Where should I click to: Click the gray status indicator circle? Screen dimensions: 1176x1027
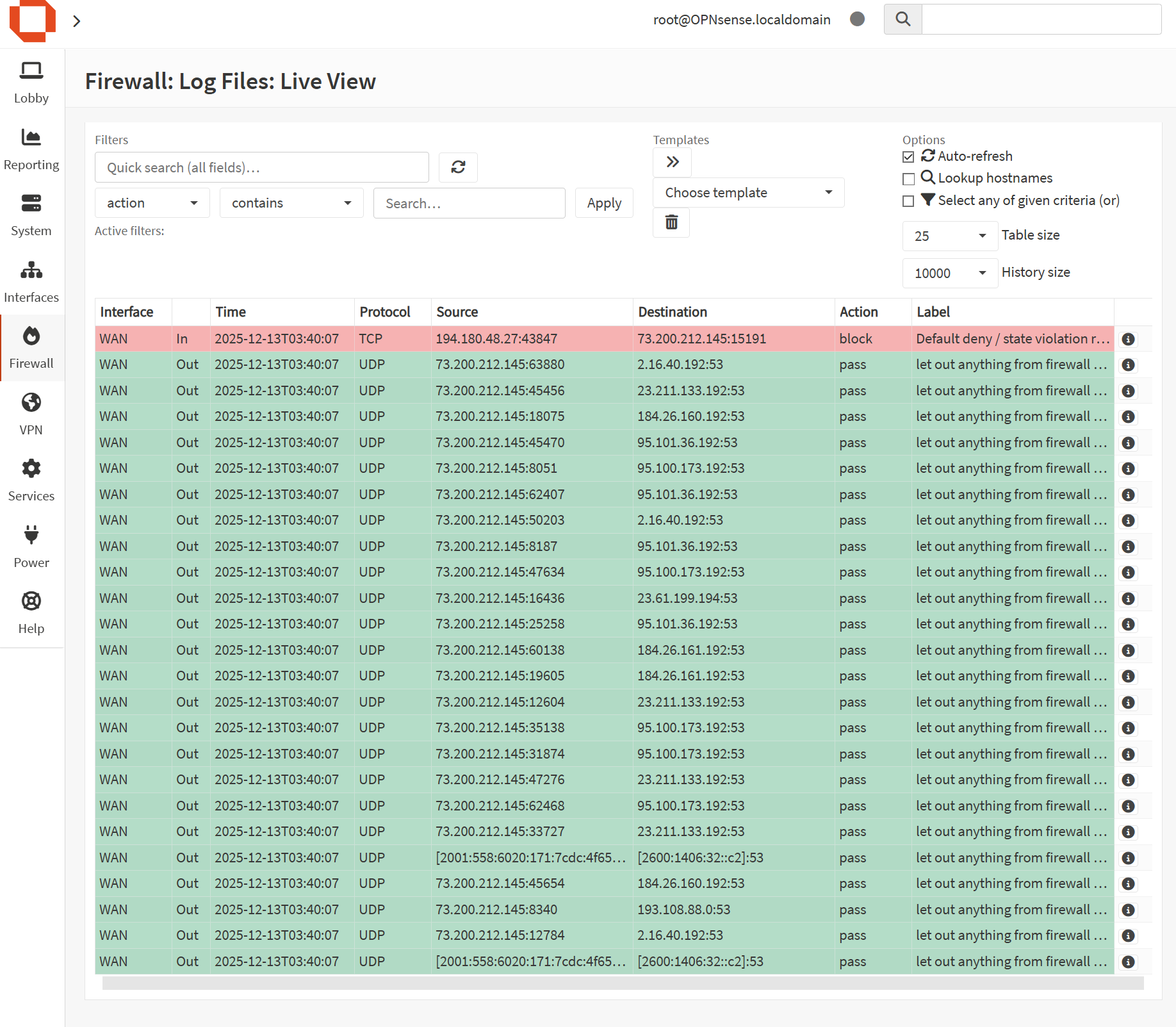point(857,19)
